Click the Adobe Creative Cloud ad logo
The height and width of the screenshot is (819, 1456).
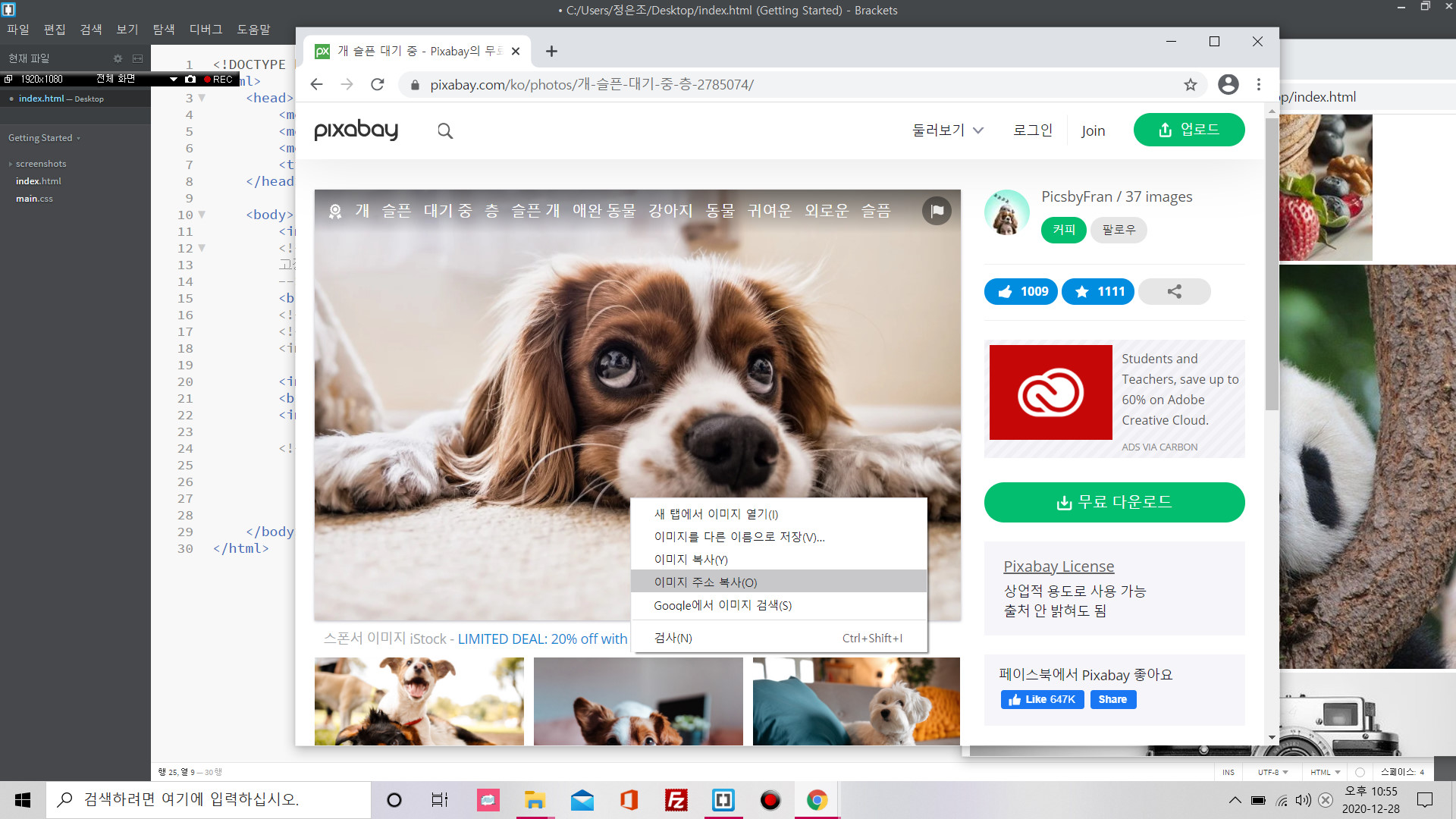(1050, 392)
